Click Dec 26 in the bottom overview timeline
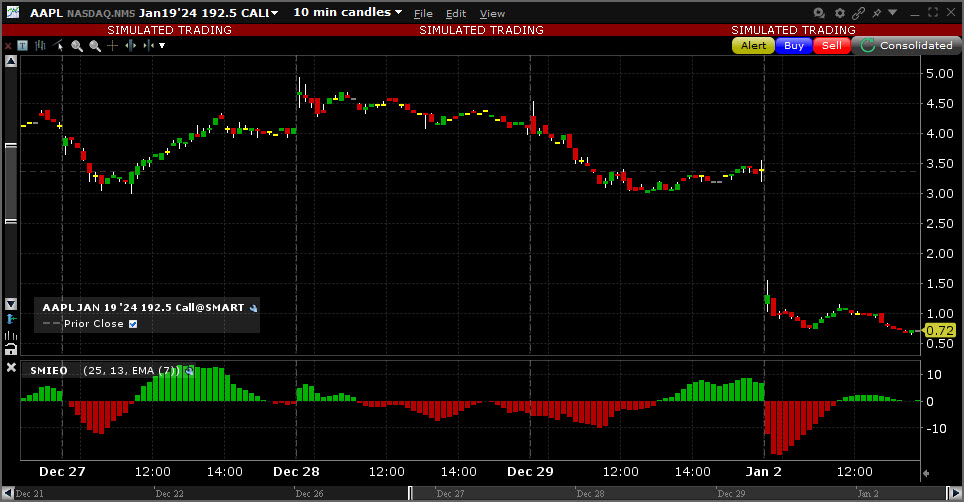Viewport: 964px width, 502px height. point(310,494)
